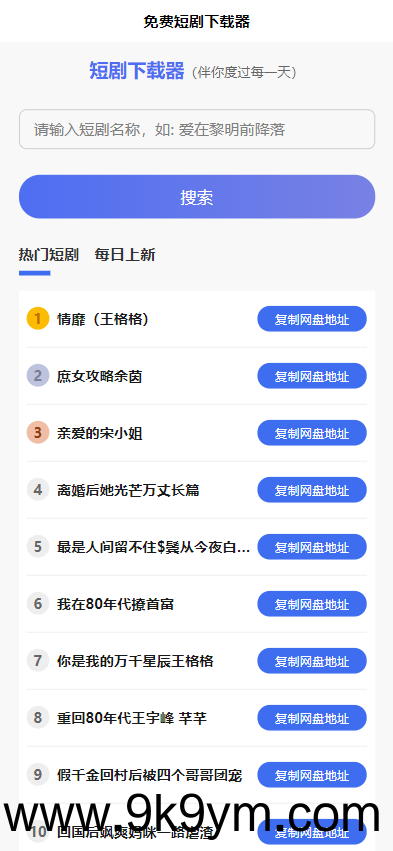The image size is (393, 851).
Task: Click the rank 2 badge icon
Action: point(38,376)
